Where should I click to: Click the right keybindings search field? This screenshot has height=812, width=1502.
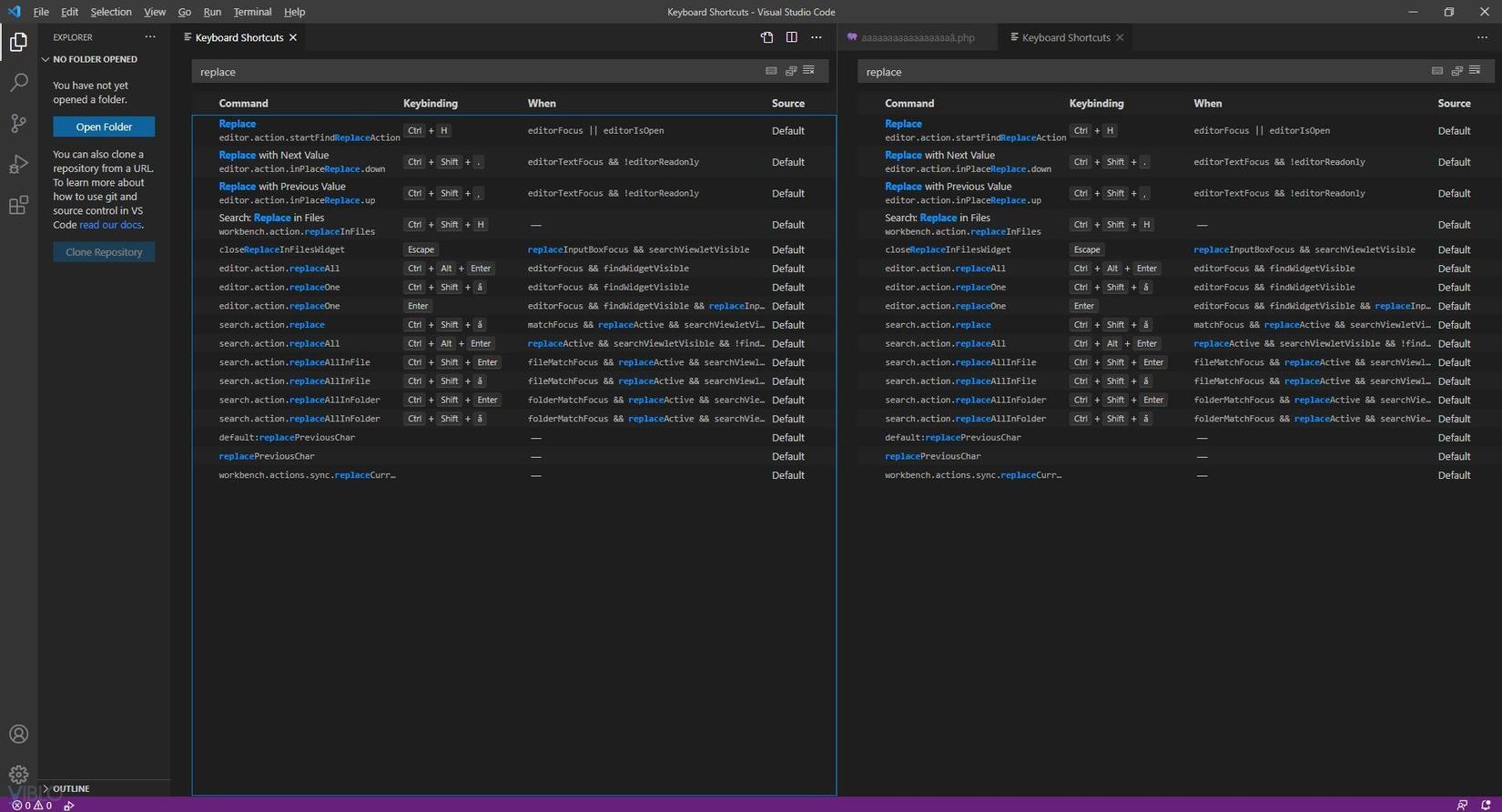[x=1138, y=72]
